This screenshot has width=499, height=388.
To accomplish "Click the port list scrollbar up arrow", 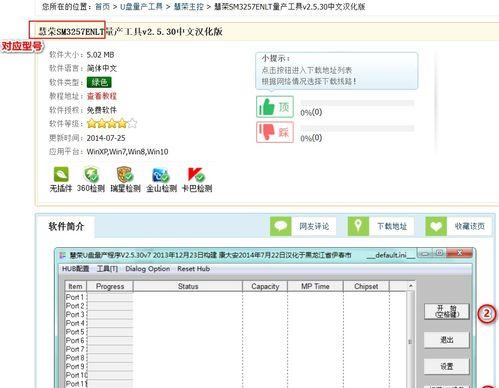I will (411, 286).
